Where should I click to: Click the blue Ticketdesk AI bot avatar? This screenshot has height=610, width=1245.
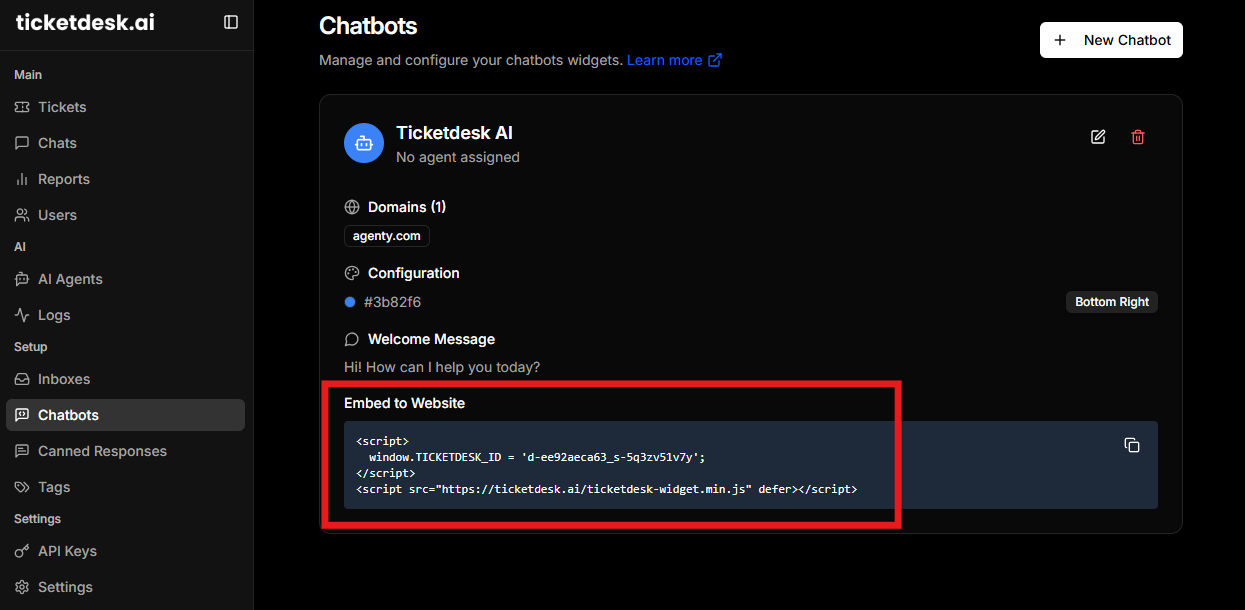364,143
